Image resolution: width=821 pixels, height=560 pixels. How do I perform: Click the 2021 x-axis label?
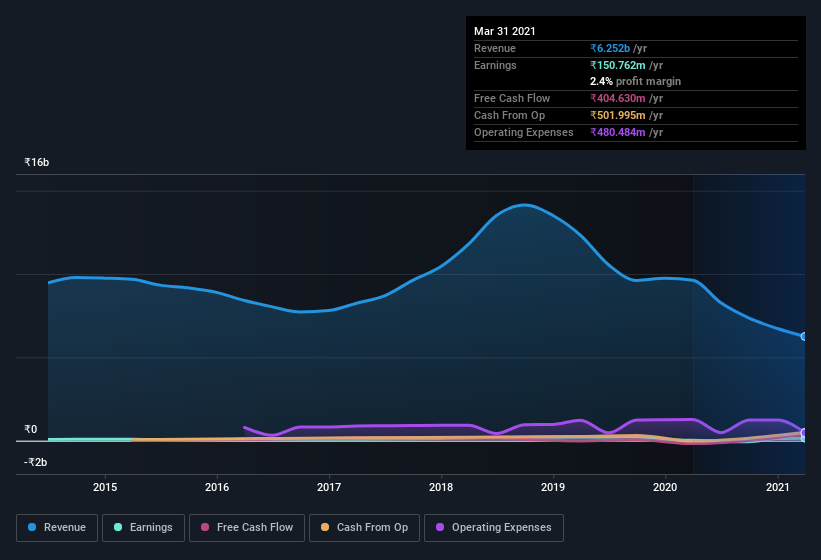778,487
